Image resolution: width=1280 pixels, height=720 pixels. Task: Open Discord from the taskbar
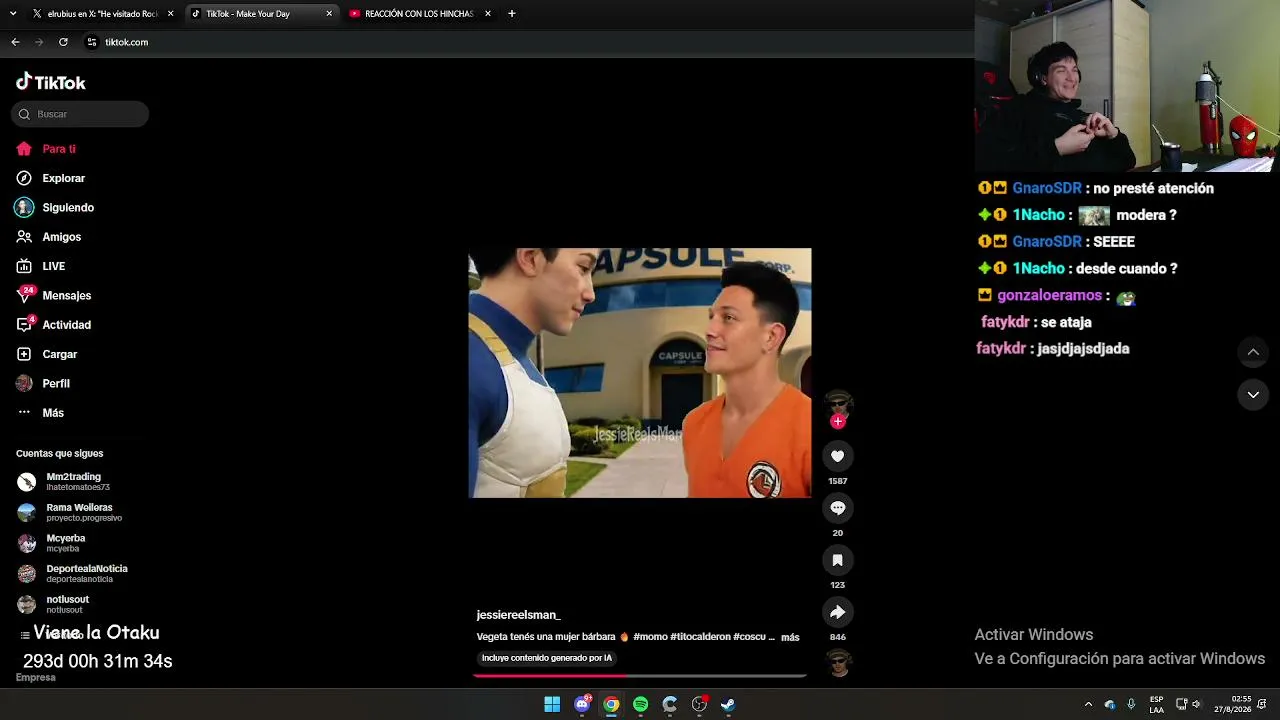[x=582, y=704]
